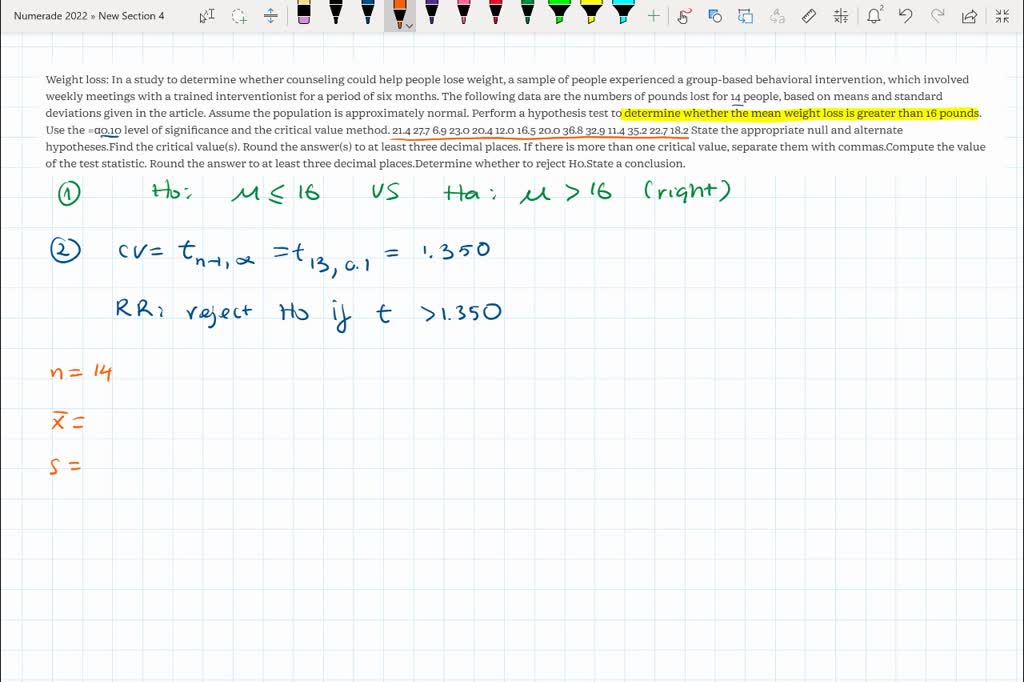Exit full page view

click(x=1002, y=16)
